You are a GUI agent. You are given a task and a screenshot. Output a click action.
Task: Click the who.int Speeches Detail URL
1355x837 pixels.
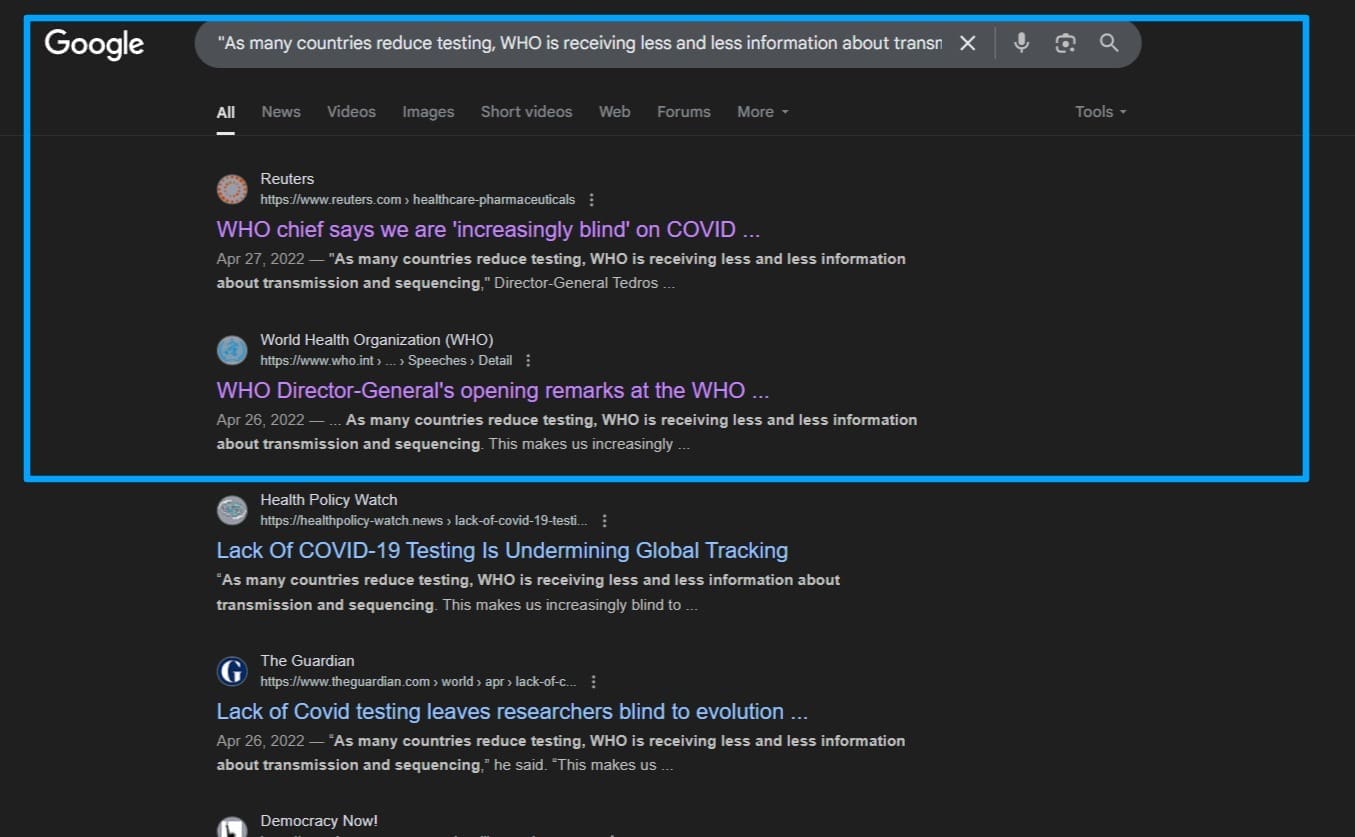pyautogui.click(x=386, y=361)
